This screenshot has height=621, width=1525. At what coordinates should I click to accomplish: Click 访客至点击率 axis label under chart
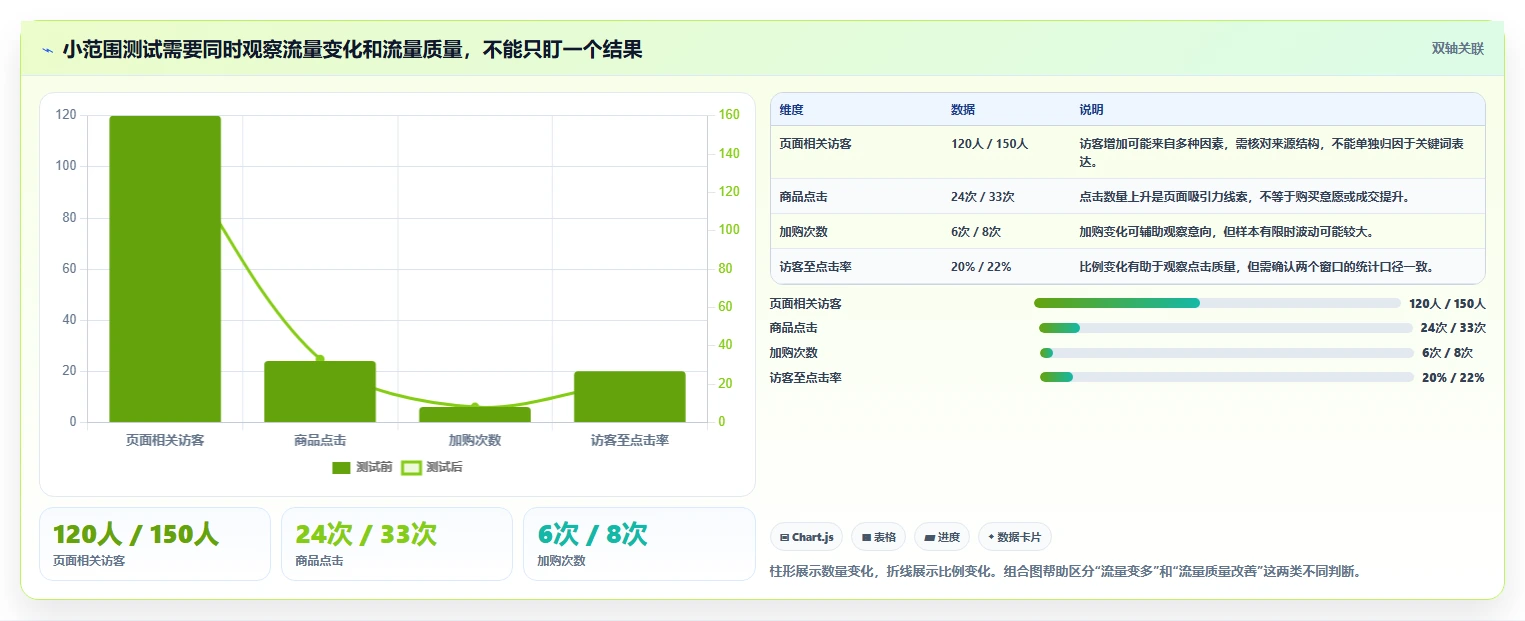click(630, 440)
